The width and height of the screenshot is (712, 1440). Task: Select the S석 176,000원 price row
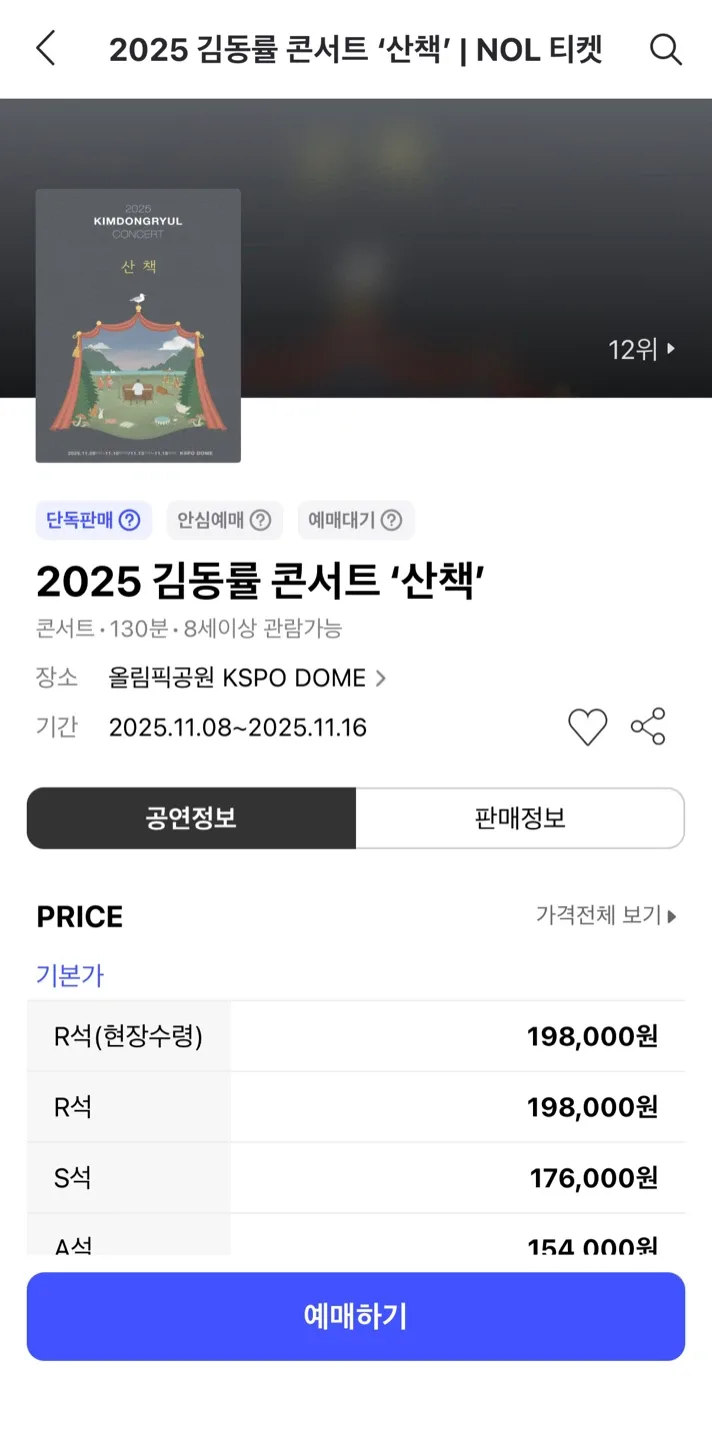[x=356, y=1178]
